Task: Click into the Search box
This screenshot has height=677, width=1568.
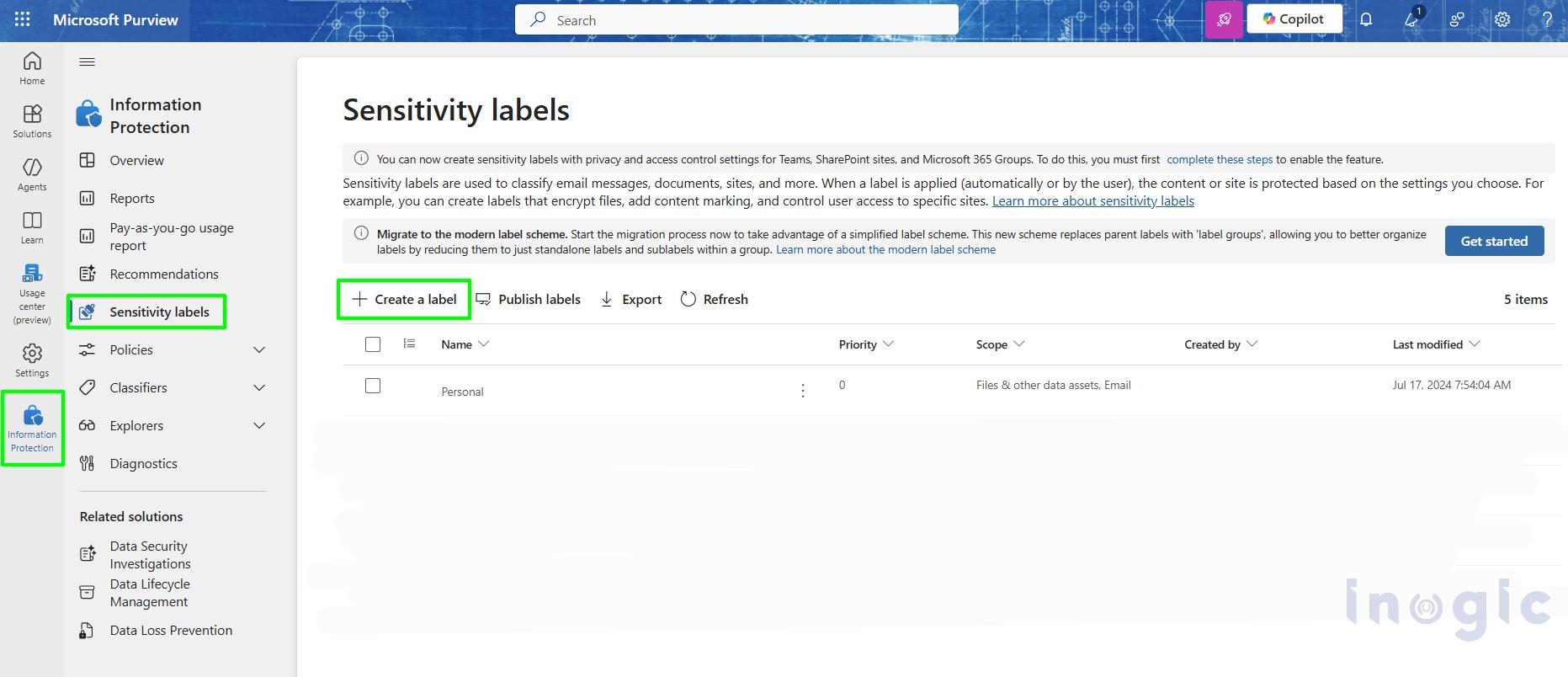Action: pos(736,19)
